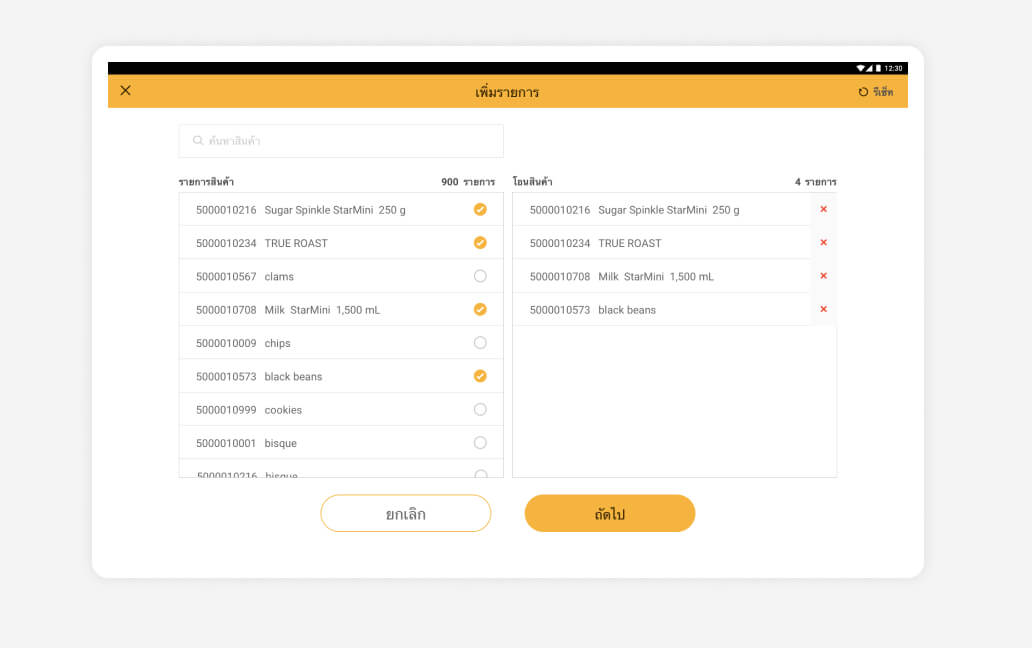
Task: Uncheck TRUE ROAST in product list
Action: pyautogui.click(x=480, y=243)
